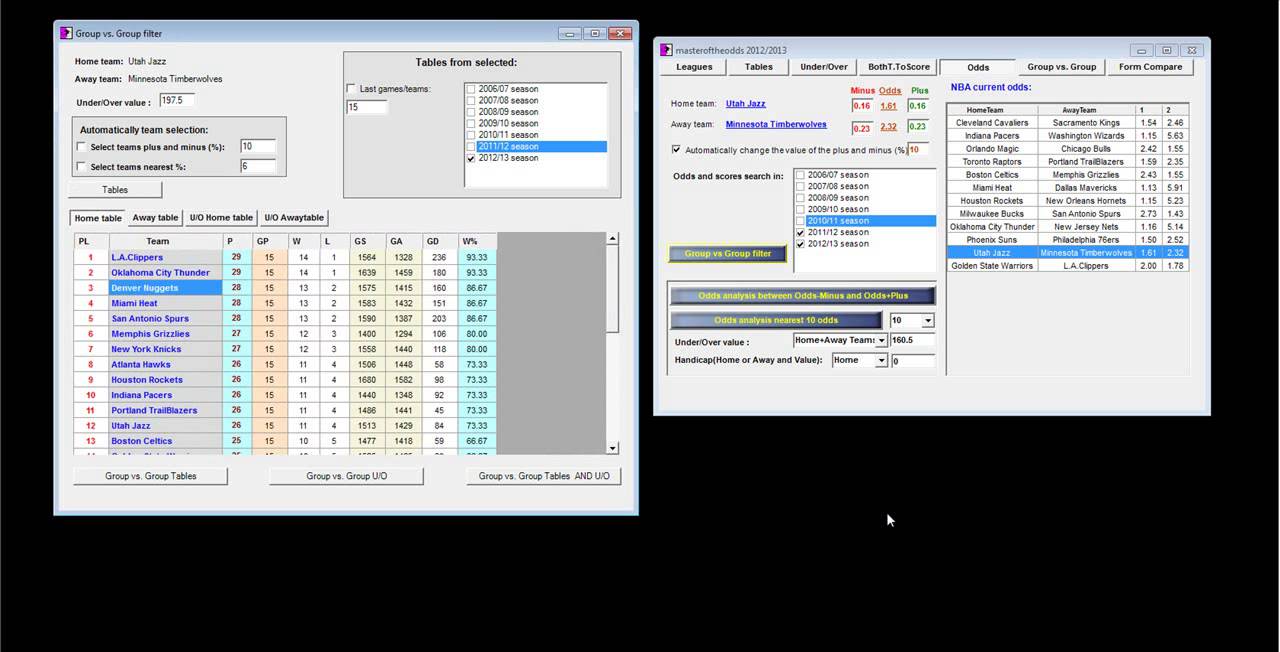Click Odds analysis nearest 10 odds button
Image resolution: width=1280 pixels, height=652 pixels.
tap(776, 321)
